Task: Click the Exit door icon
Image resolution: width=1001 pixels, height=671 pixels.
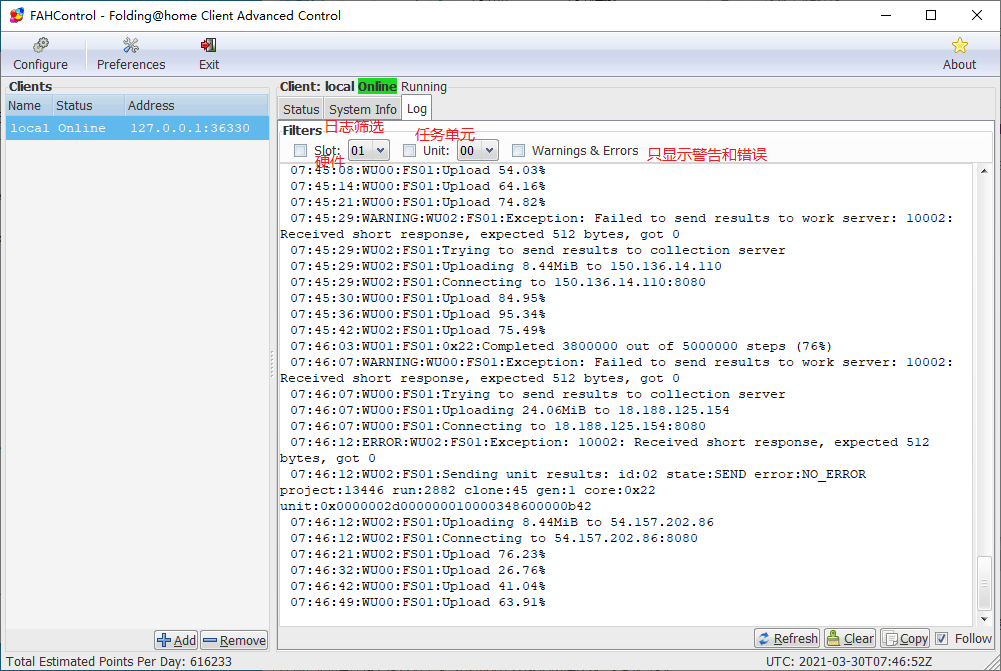Action: [209, 45]
